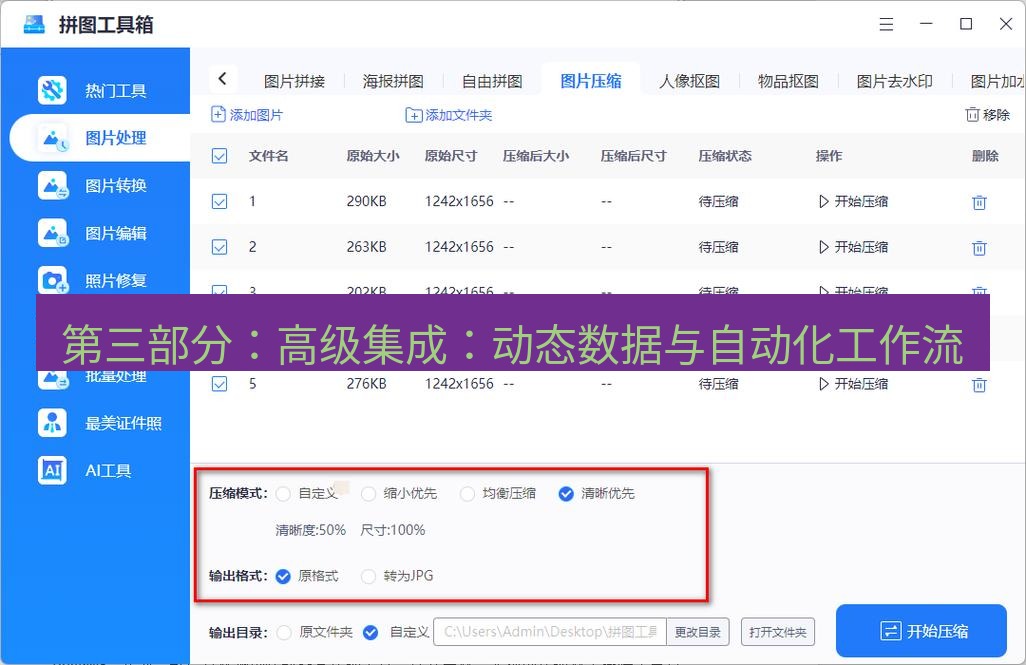This screenshot has height=665, width=1026.
Task: Select 清晰优先 compression mode
Action: click(x=566, y=494)
